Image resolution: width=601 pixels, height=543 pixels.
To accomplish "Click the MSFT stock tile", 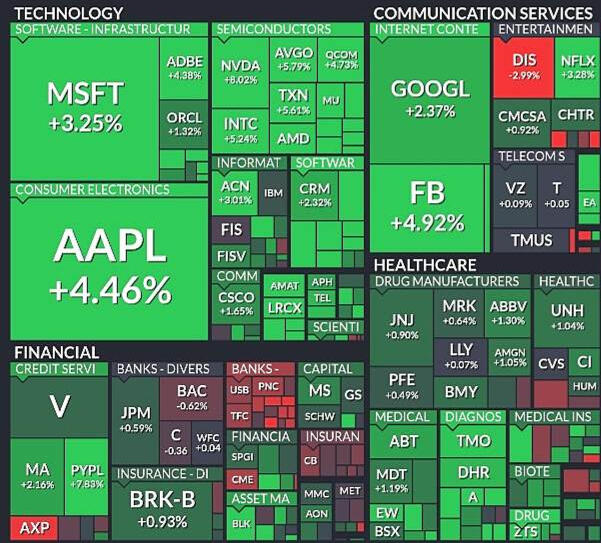I will coord(85,105).
